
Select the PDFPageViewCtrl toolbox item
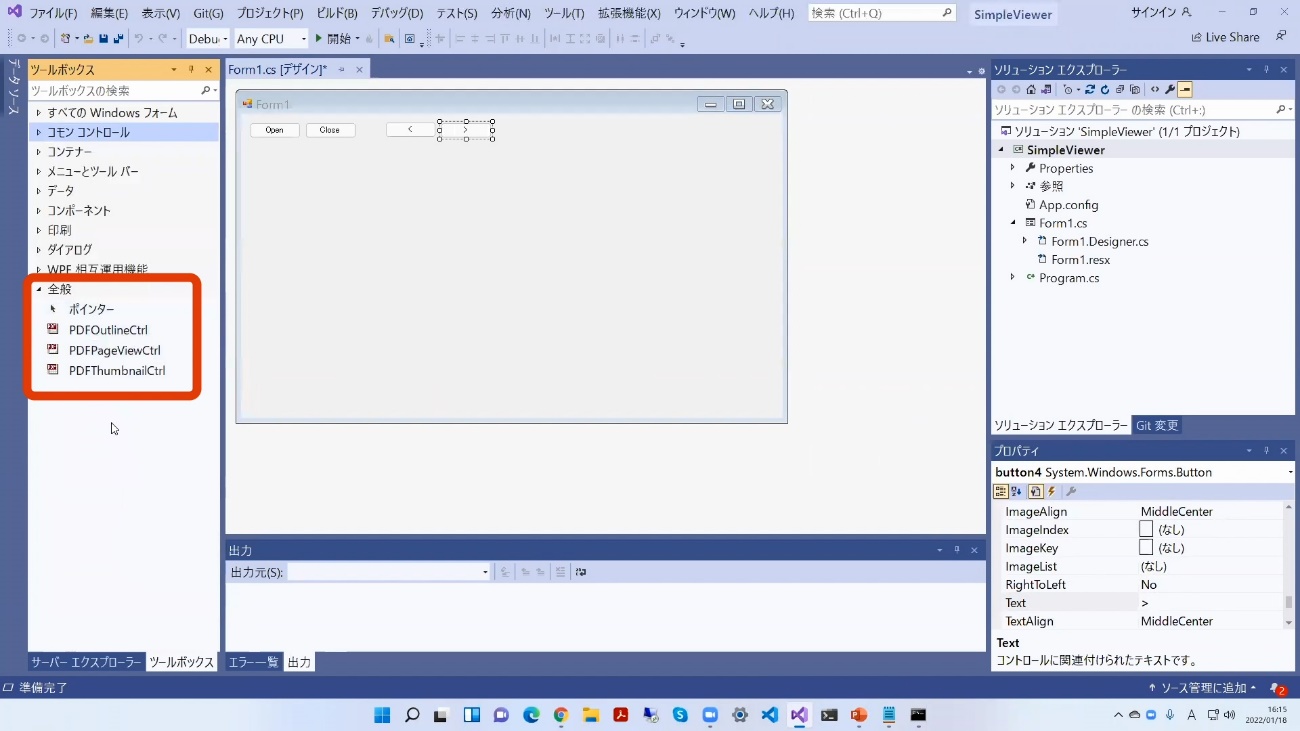(114, 350)
